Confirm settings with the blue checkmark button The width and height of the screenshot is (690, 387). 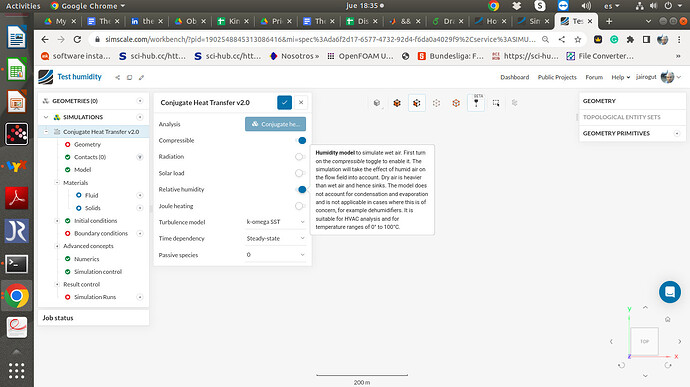[284, 103]
